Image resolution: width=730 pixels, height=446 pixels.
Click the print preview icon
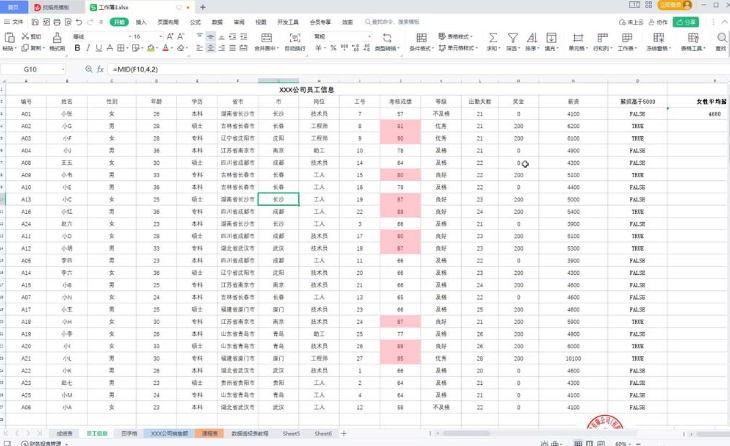68,22
